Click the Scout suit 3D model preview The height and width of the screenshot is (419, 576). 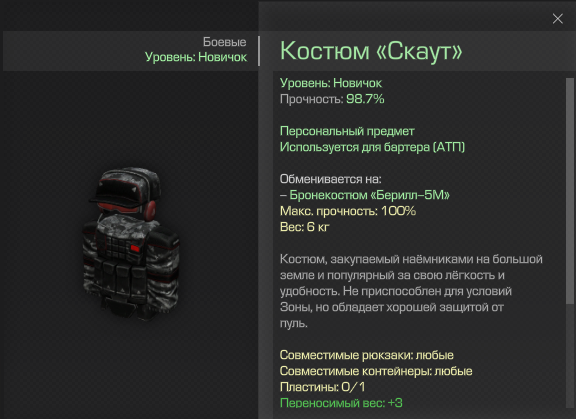tap(131, 244)
